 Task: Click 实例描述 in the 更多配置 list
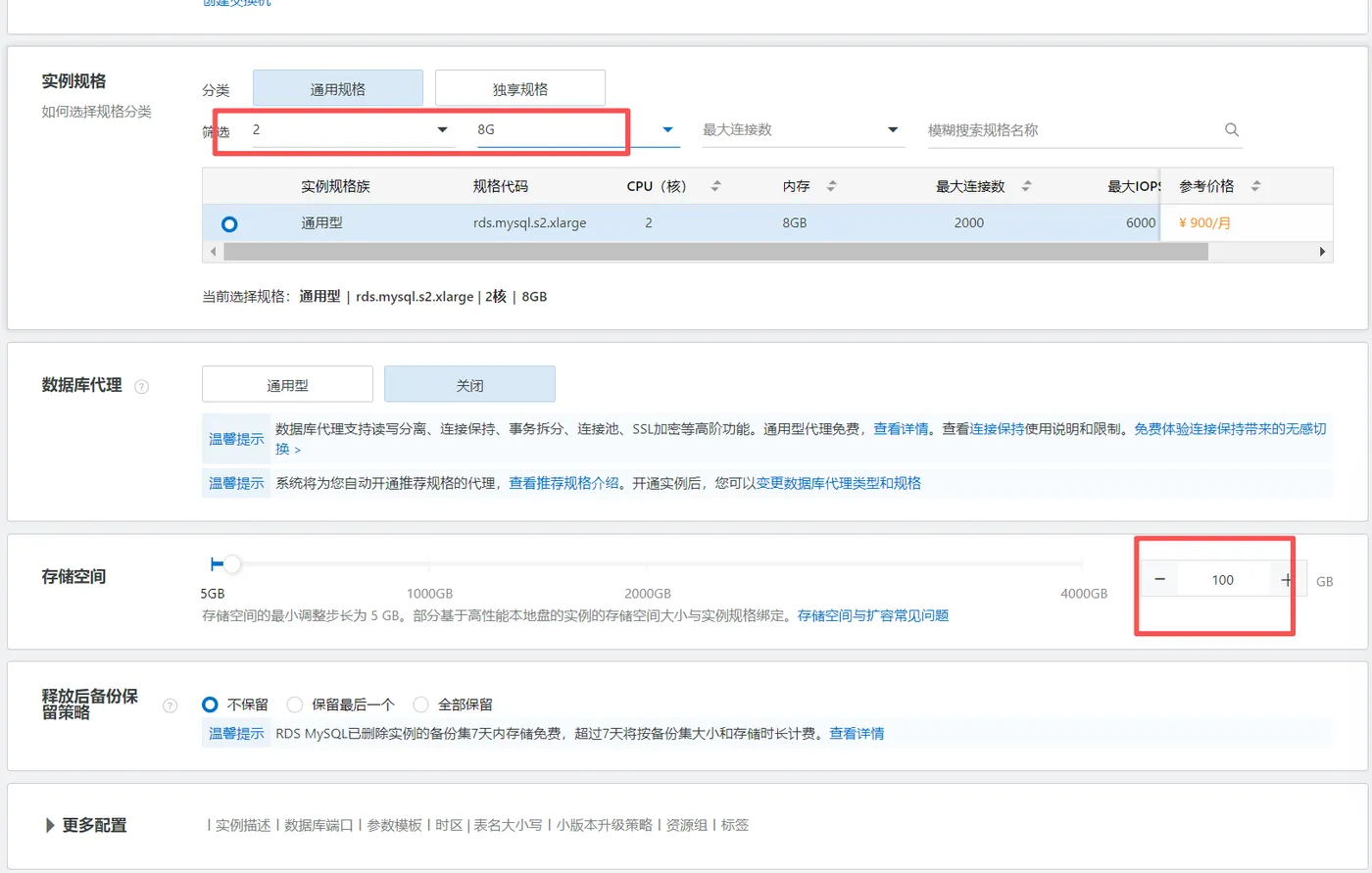(243, 825)
